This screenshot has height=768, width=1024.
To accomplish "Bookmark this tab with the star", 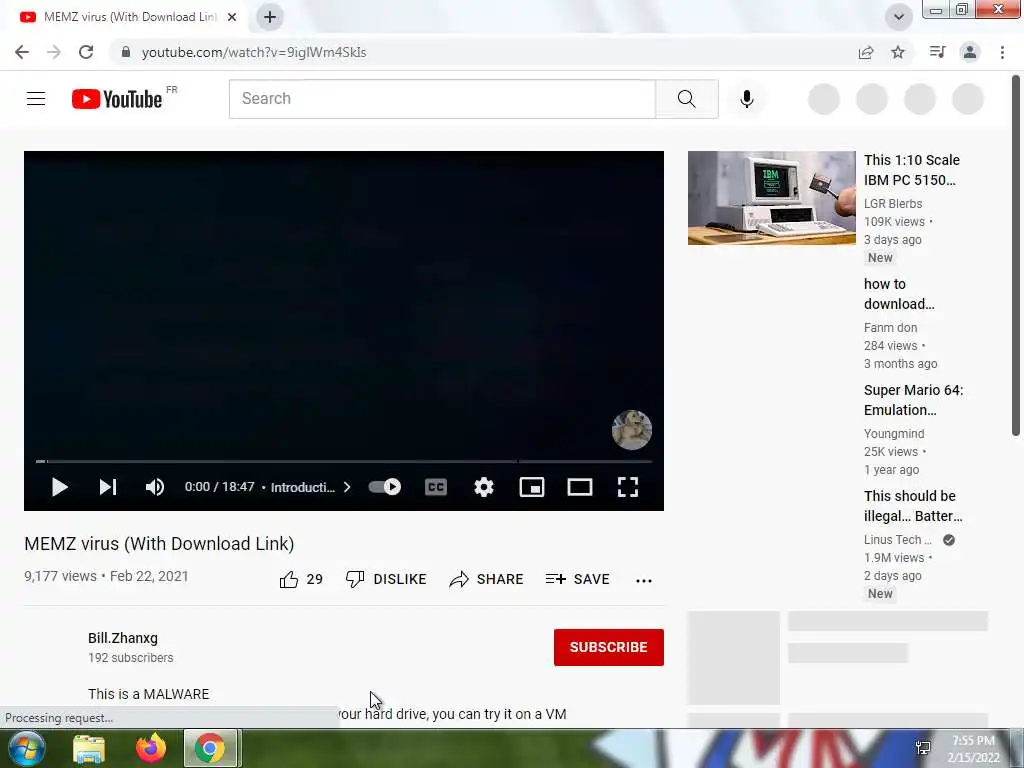I will (x=898, y=52).
